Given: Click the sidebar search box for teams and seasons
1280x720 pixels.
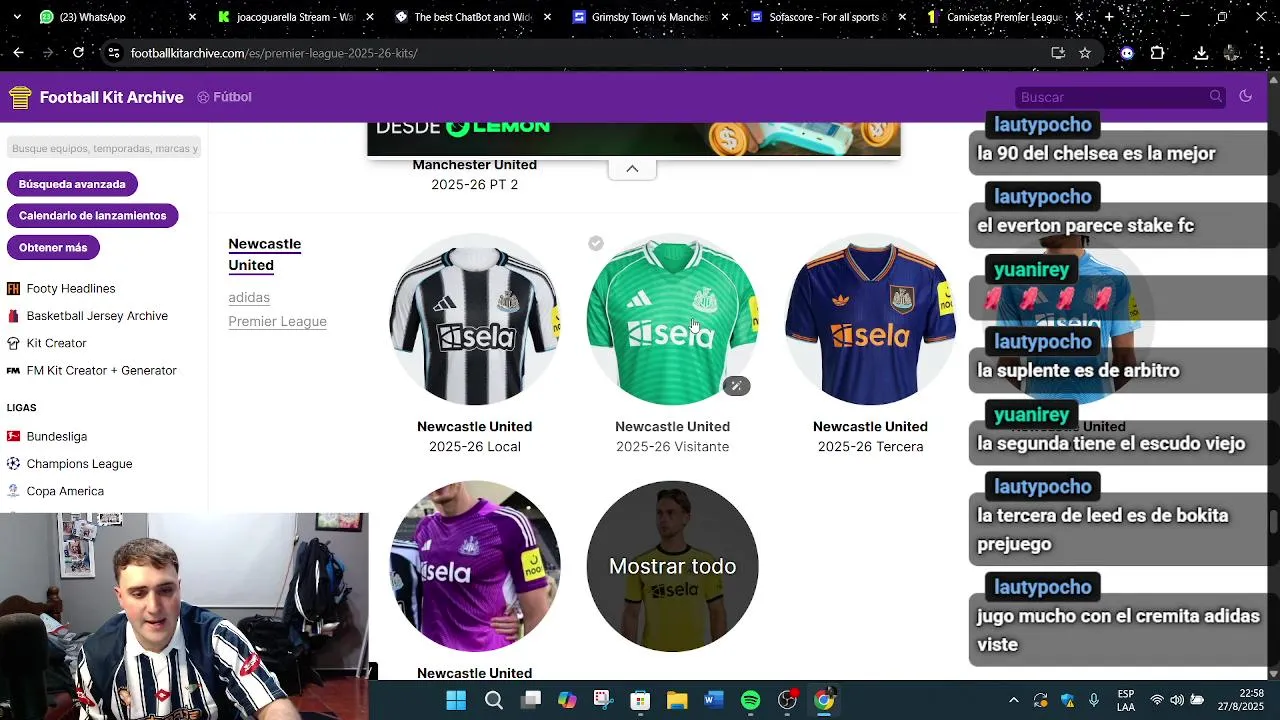Looking at the screenshot, I should pos(104,148).
